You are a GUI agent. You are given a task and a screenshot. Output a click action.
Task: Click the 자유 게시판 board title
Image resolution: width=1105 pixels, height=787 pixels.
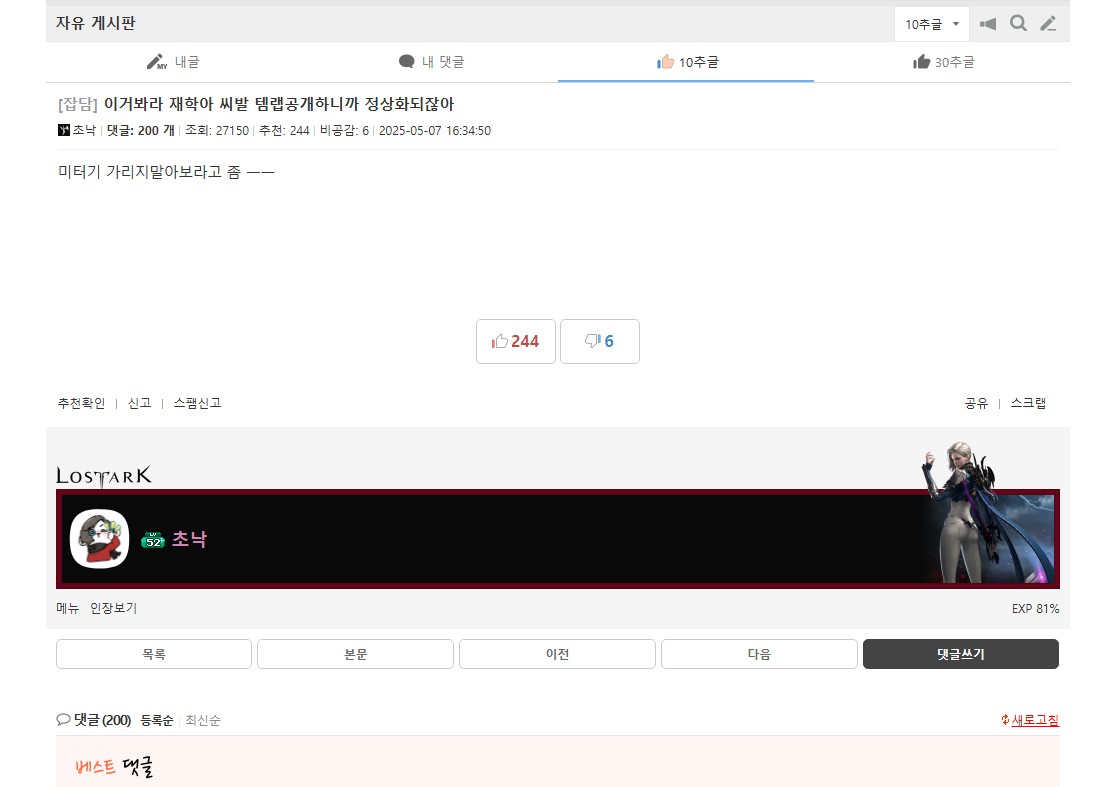click(95, 23)
